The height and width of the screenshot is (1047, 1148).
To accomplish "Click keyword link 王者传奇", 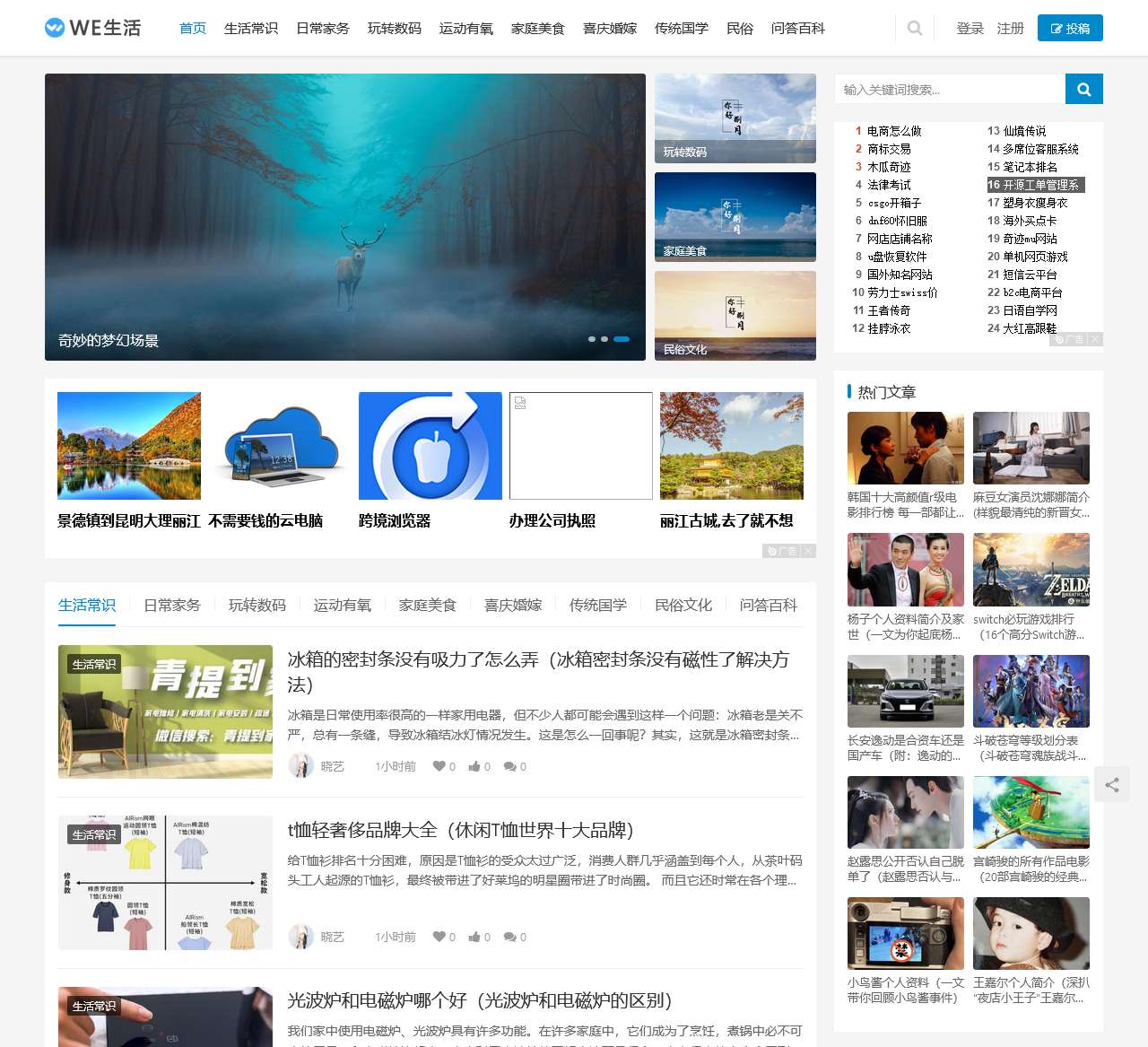I will tap(889, 310).
